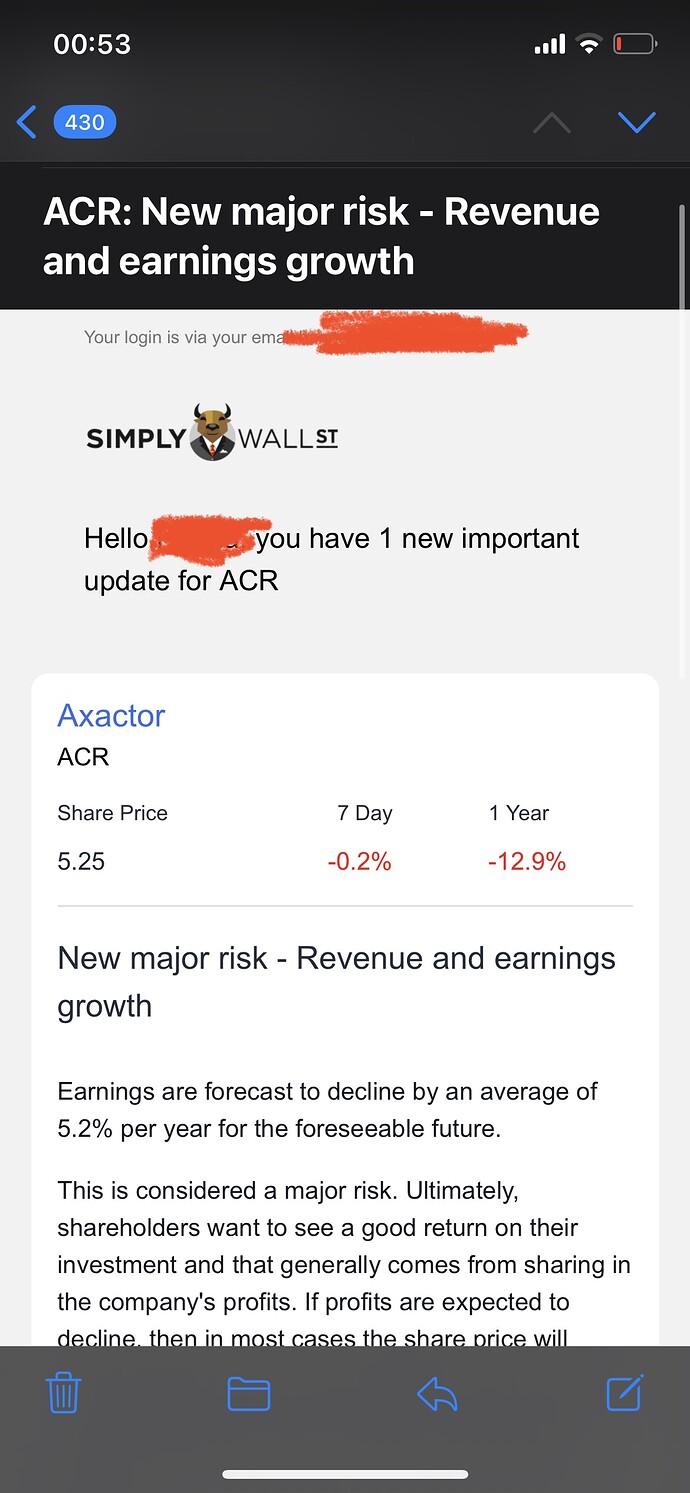Viewport: 690px width, 1493px height.
Task: Tap the Wi-Fi status icon
Action: 589,44
